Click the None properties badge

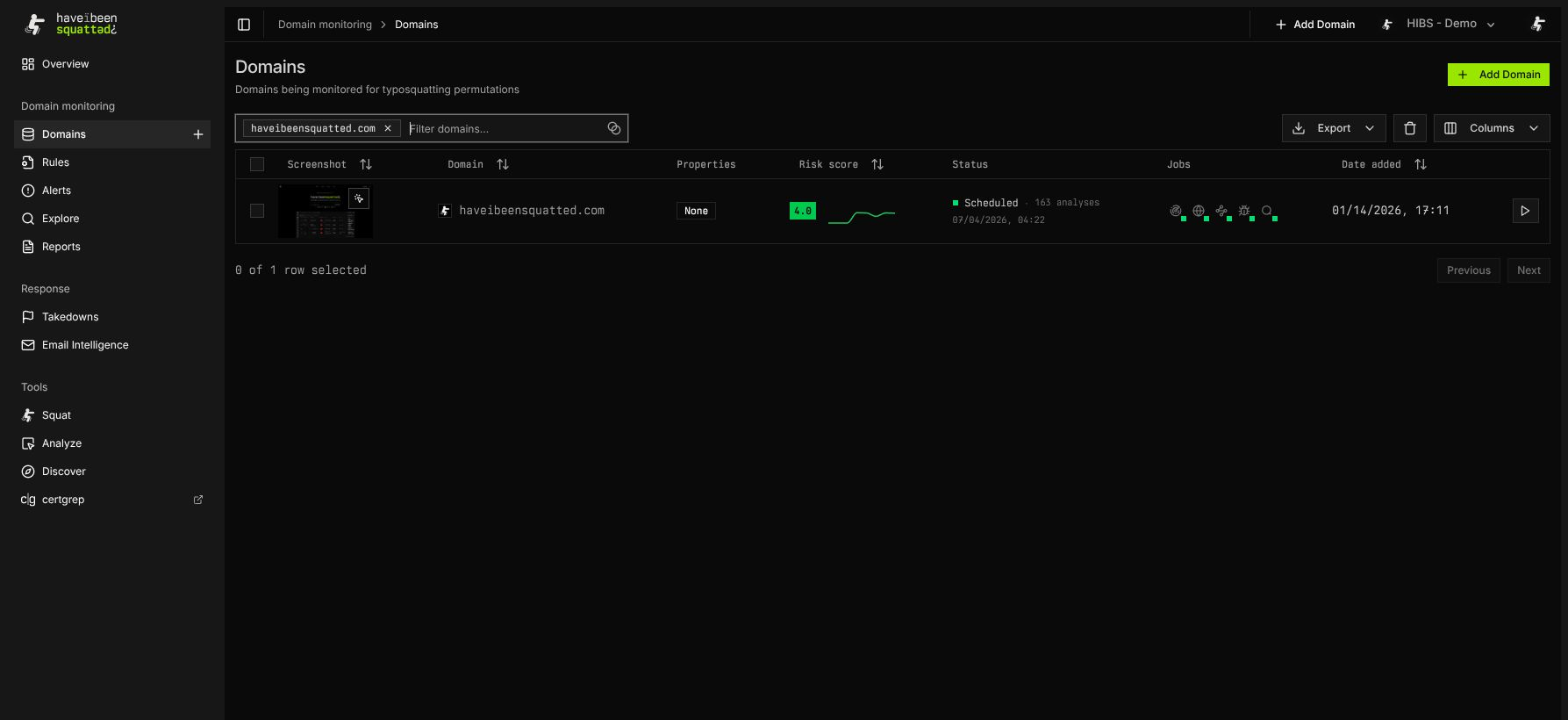coord(696,211)
